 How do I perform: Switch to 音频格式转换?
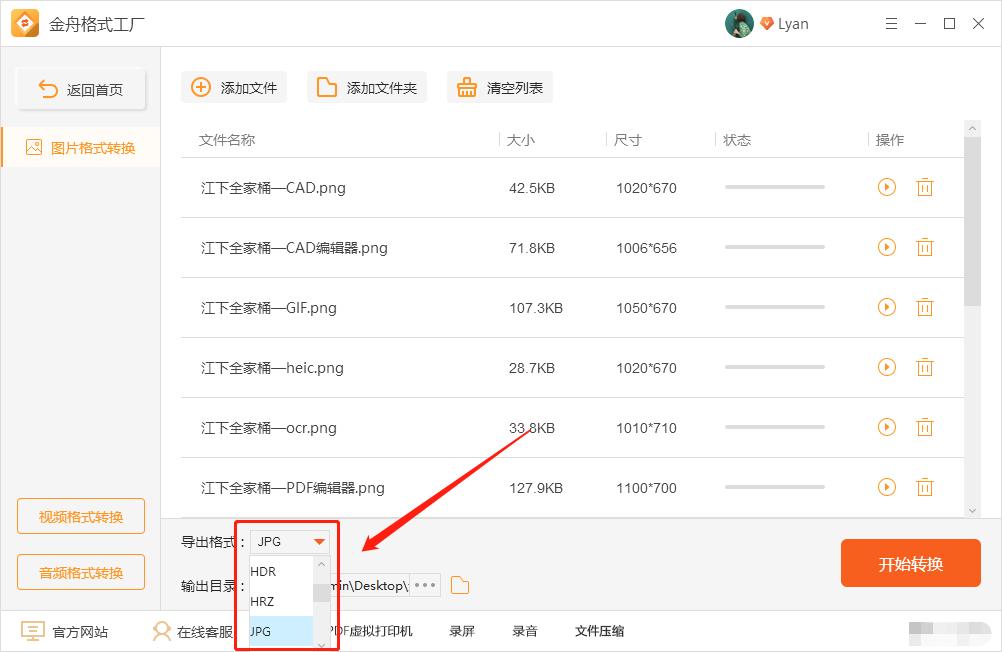[x=81, y=572]
